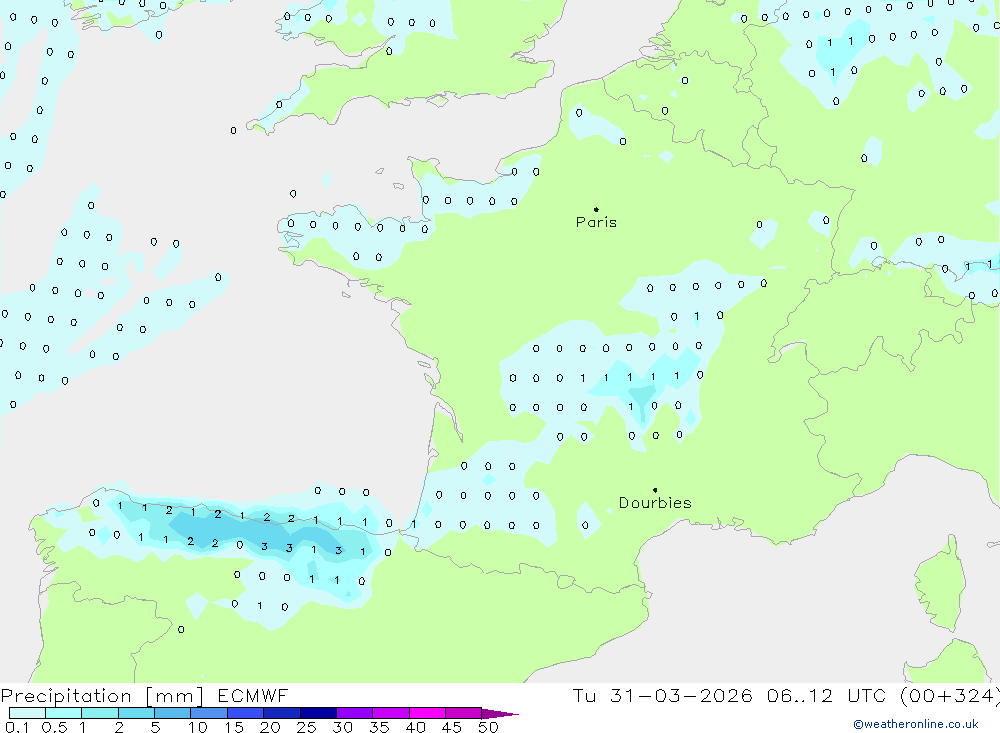Click the '40' legend scale label
This screenshot has height=733, width=1000.
(416, 727)
